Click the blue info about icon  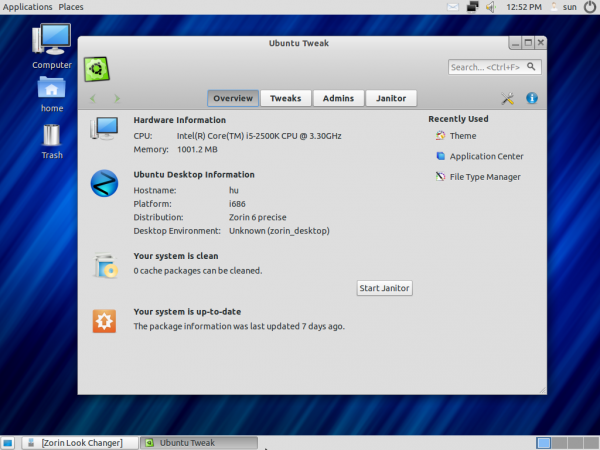click(x=532, y=98)
